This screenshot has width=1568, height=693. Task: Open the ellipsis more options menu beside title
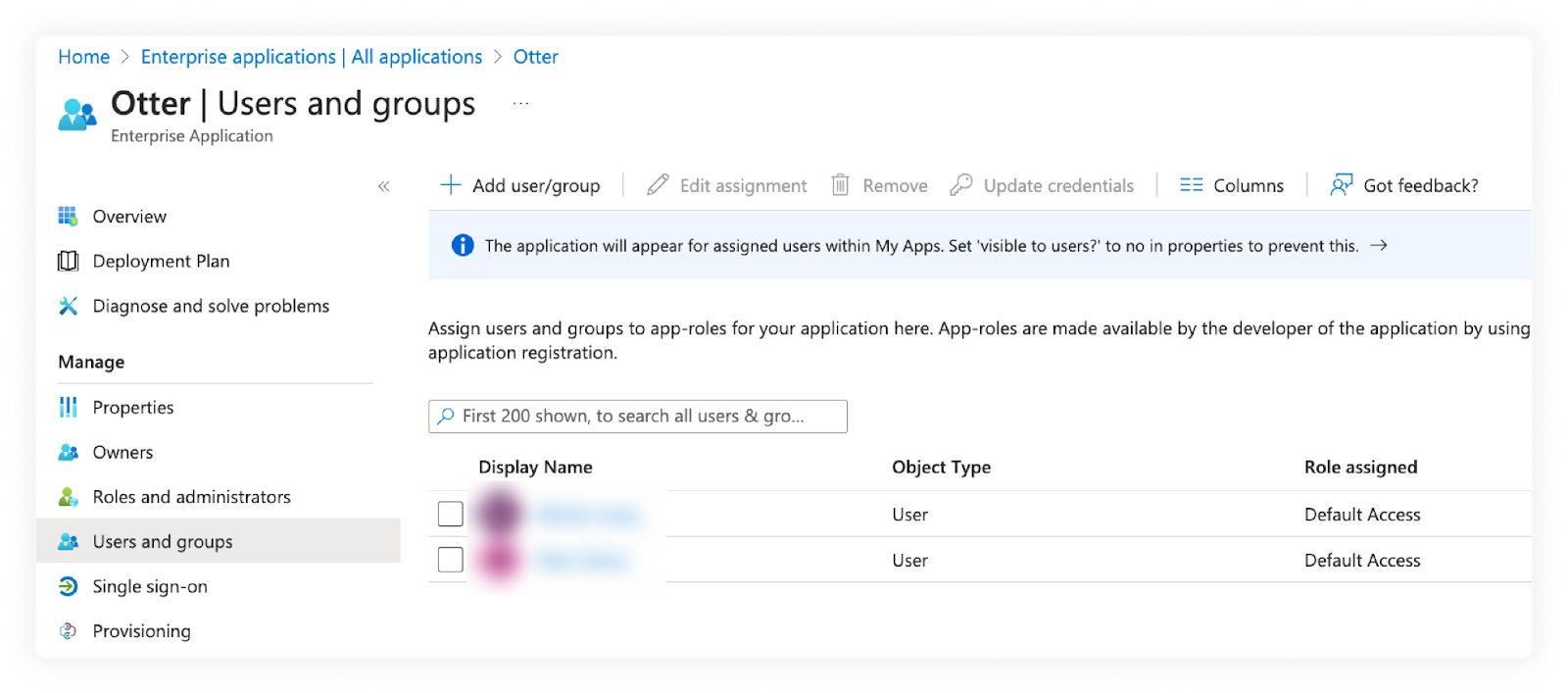pyautogui.click(x=520, y=103)
